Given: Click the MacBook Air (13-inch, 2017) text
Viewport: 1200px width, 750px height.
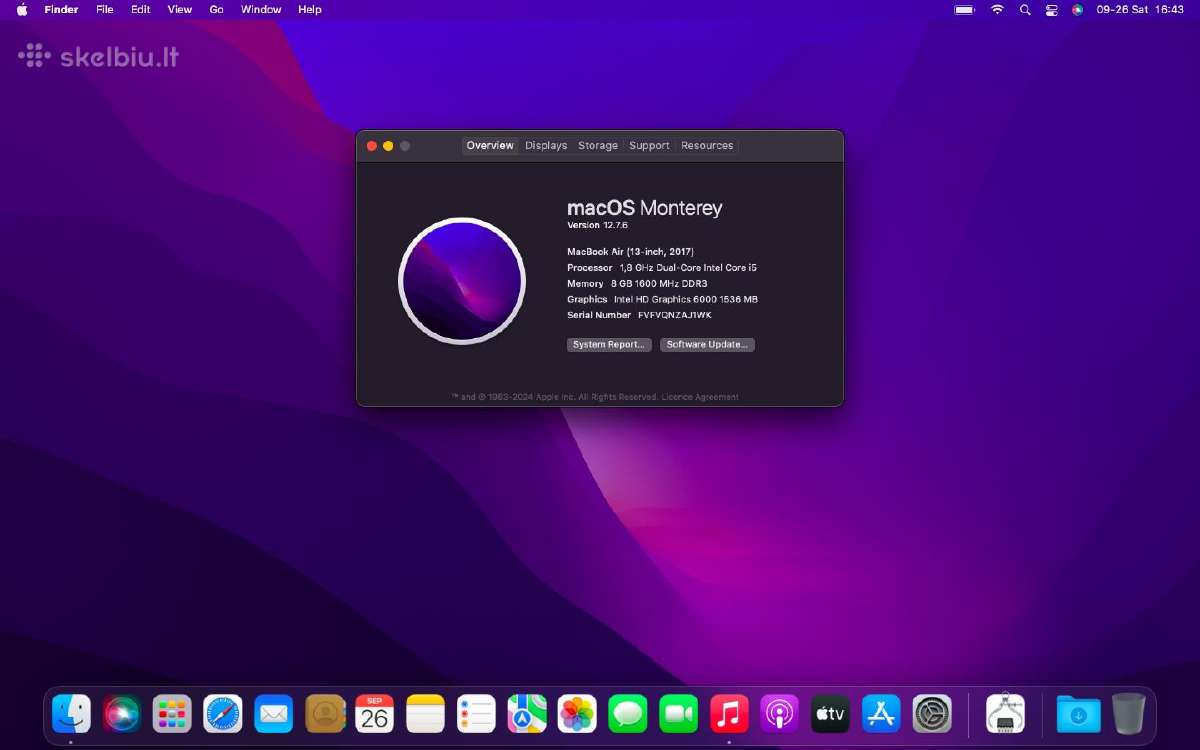Looking at the screenshot, I should pos(630,252).
